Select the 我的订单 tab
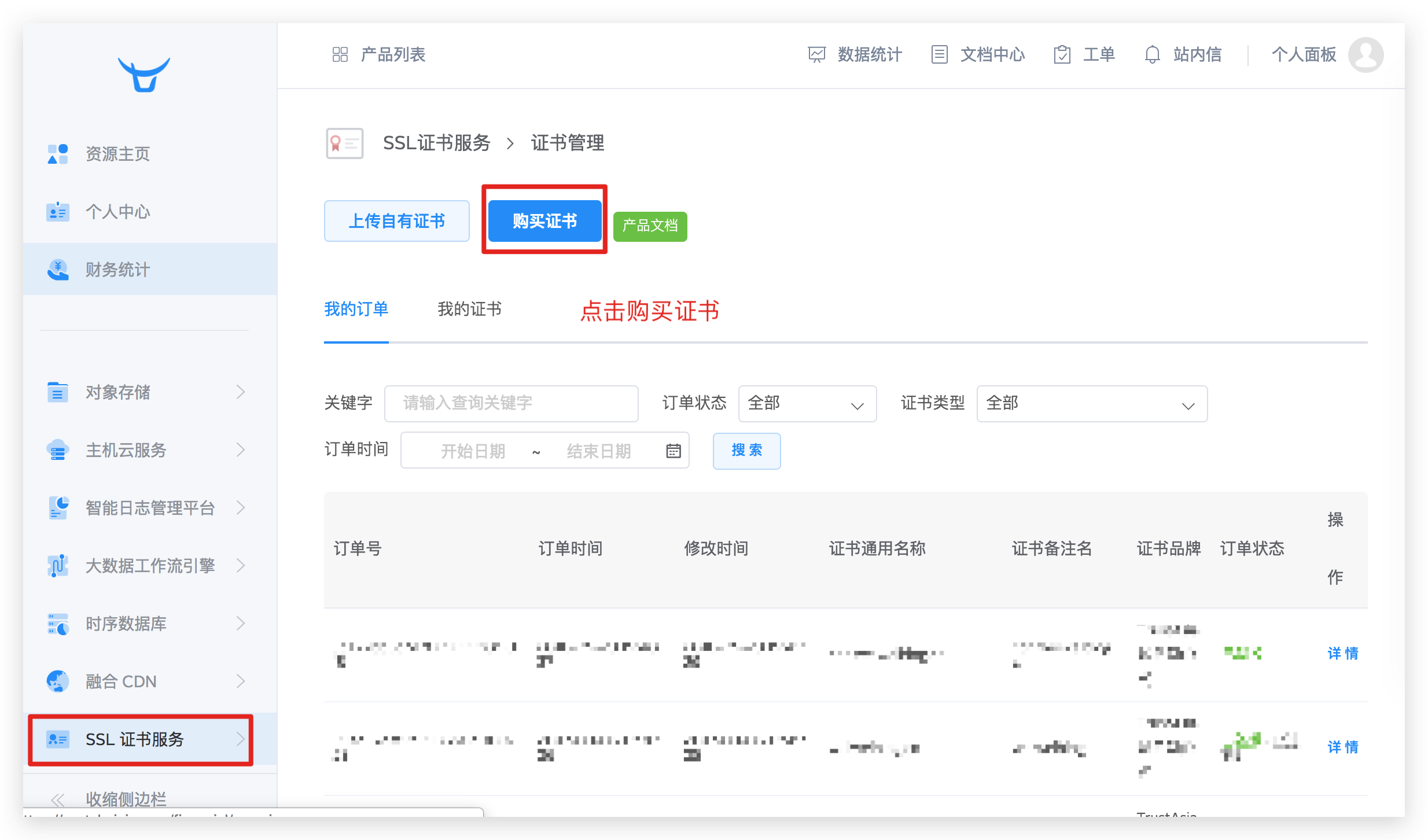 click(356, 309)
